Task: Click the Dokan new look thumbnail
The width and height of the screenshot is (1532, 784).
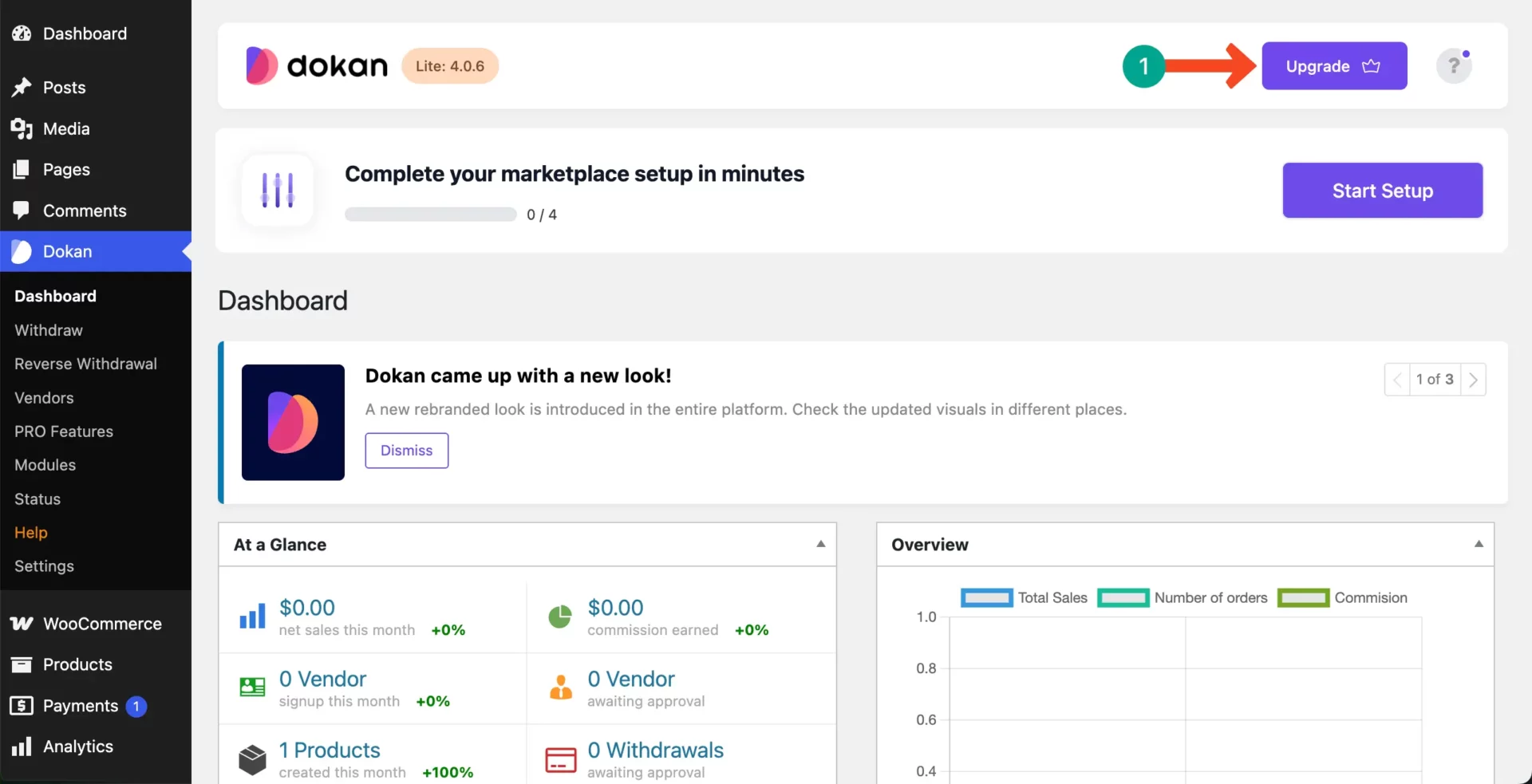Action: tap(293, 422)
